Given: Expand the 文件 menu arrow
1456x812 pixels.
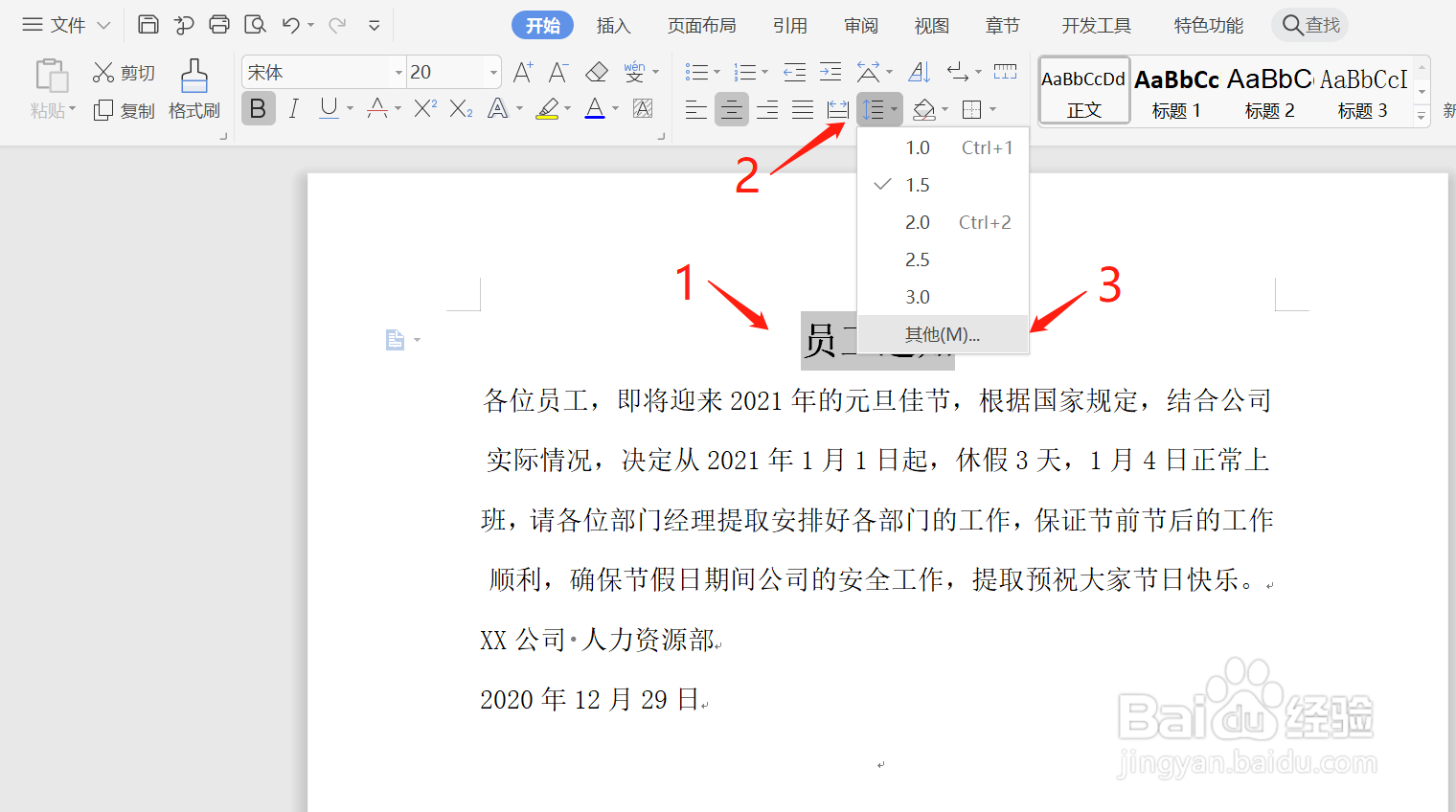Looking at the screenshot, I should 103,26.
